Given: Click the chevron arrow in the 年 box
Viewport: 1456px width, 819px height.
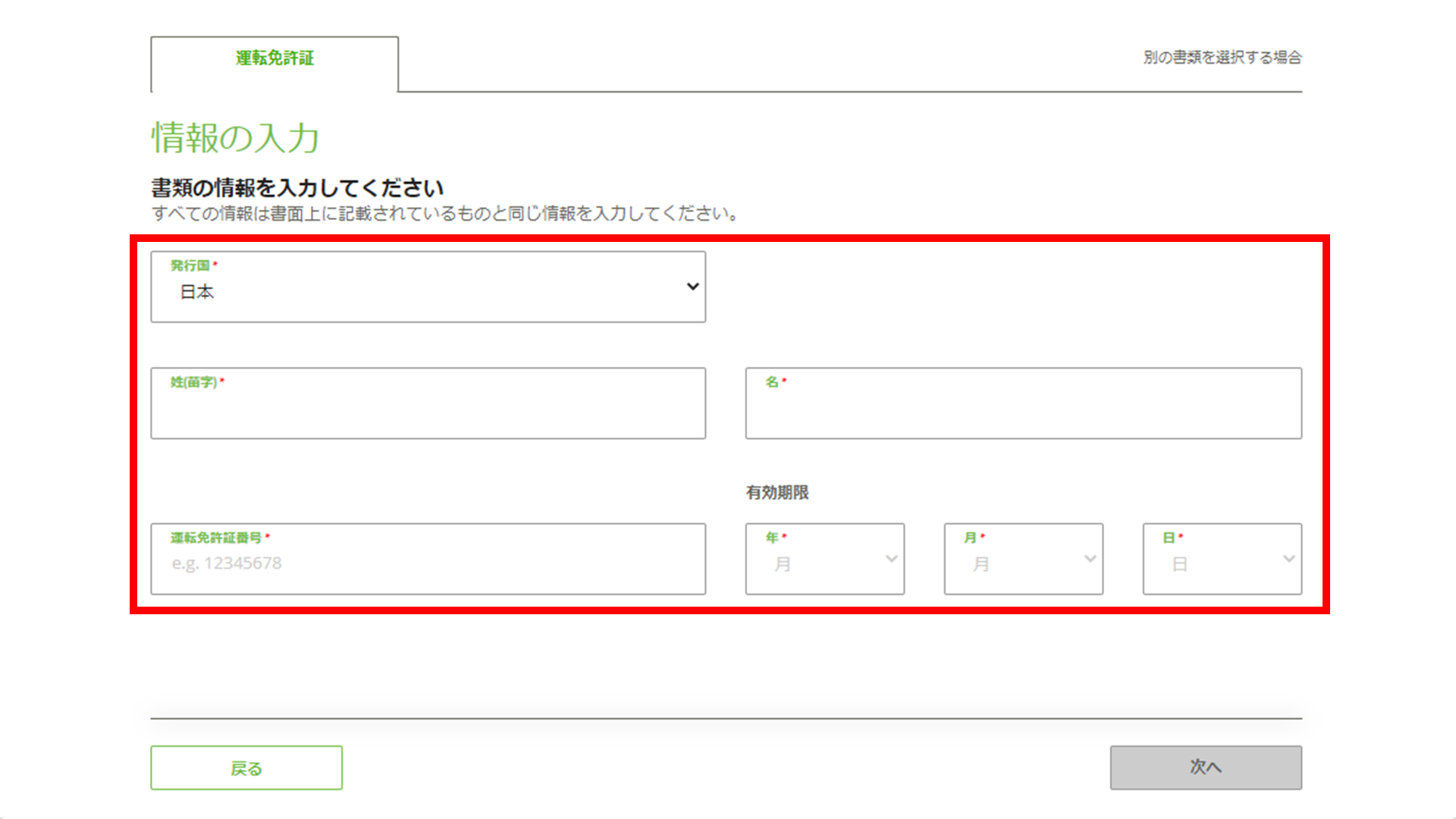Looking at the screenshot, I should [x=892, y=559].
